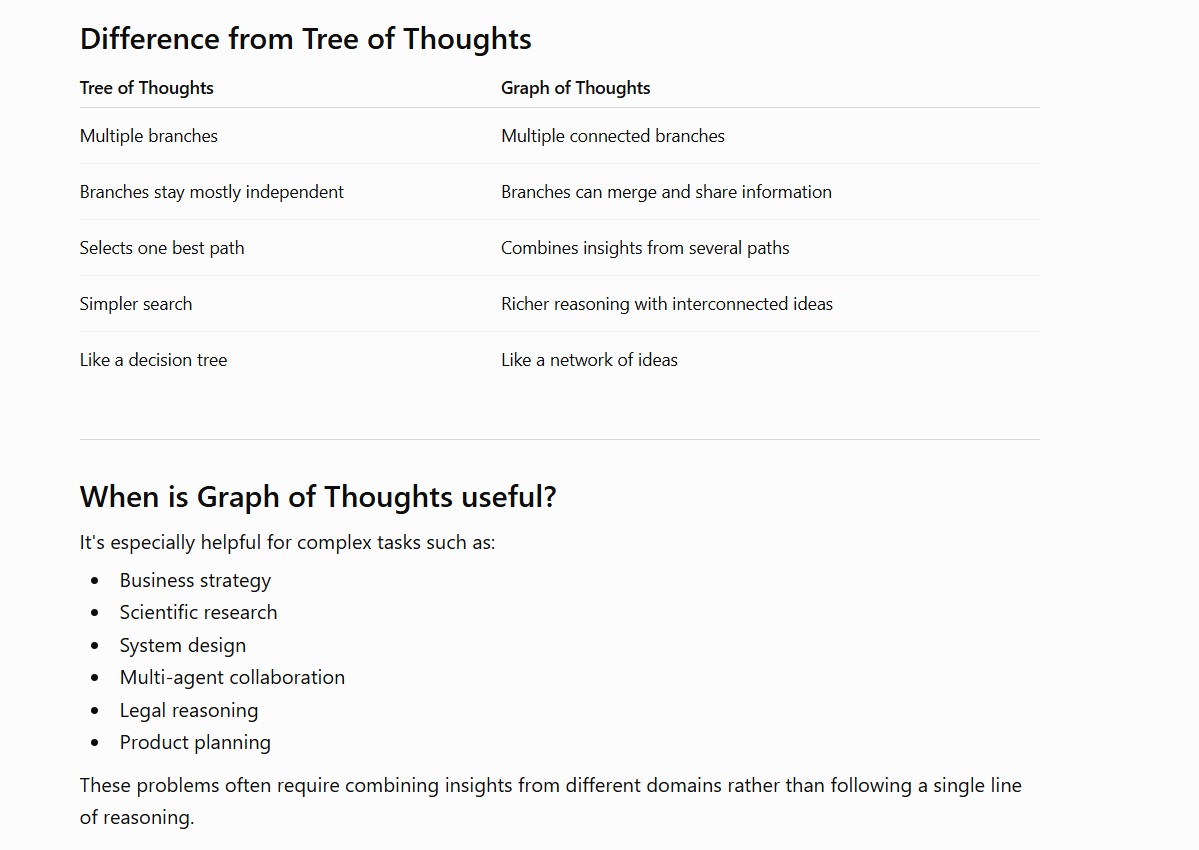
Task: Click the 'Multiple branches' table cell
Action: (148, 136)
